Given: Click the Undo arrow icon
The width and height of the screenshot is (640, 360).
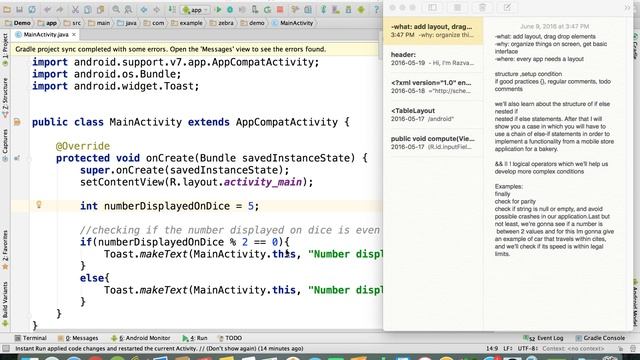Looking at the screenshot, I should [47, 9].
